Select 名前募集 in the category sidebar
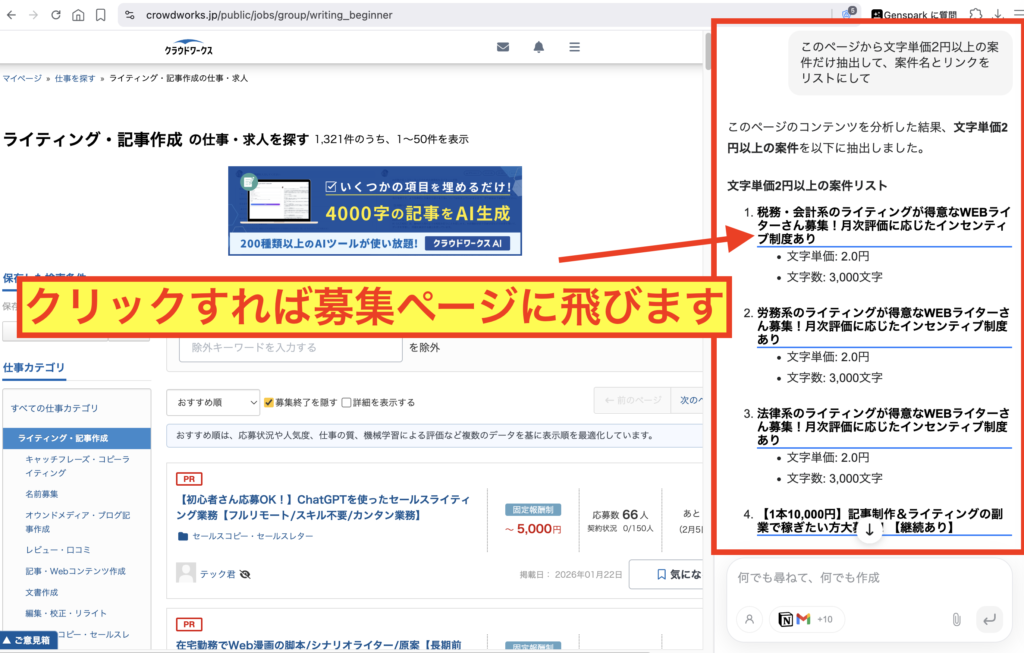 (42, 494)
